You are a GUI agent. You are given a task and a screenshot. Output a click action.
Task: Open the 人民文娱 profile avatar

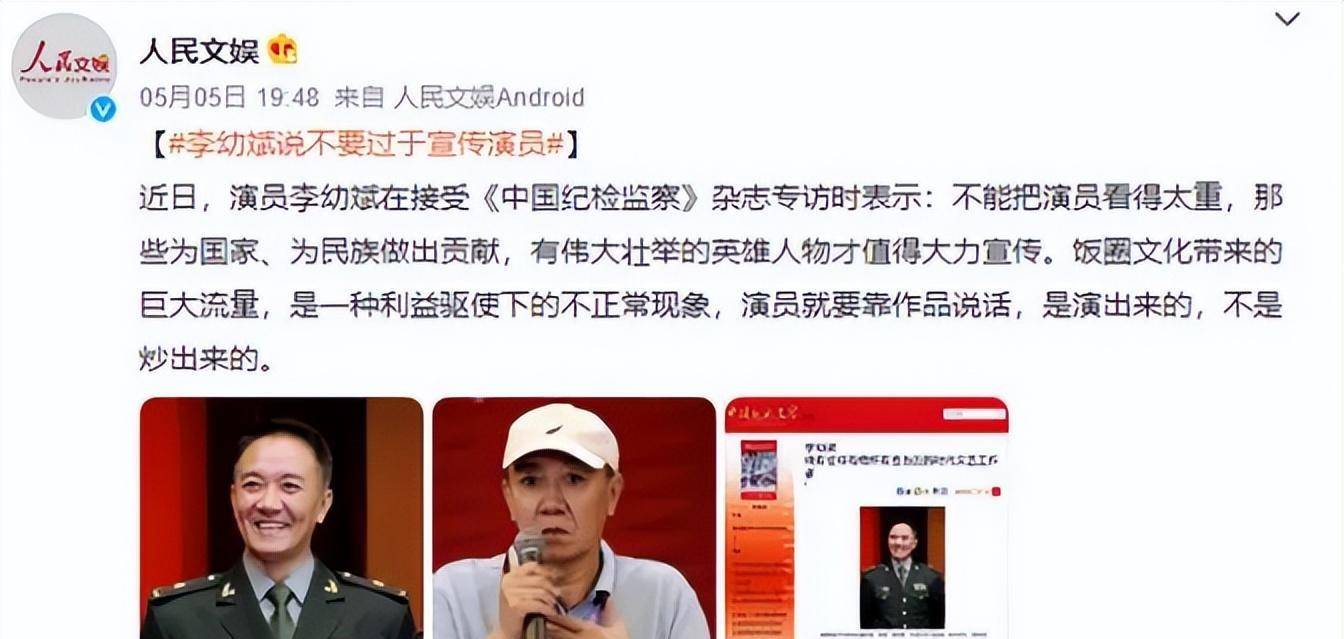(x=64, y=65)
